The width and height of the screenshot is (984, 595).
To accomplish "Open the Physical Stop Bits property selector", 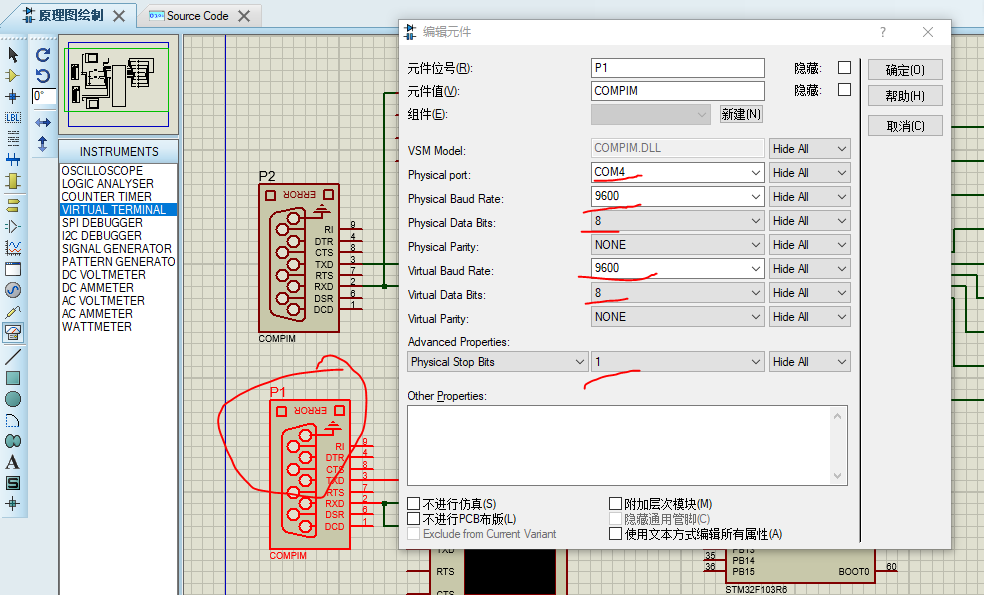I will click(498, 362).
